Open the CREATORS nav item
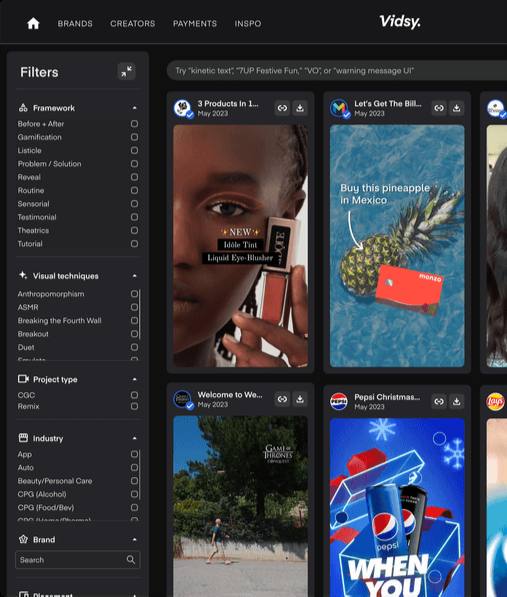The width and height of the screenshot is (507, 597). pyautogui.click(x=132, y=24)
